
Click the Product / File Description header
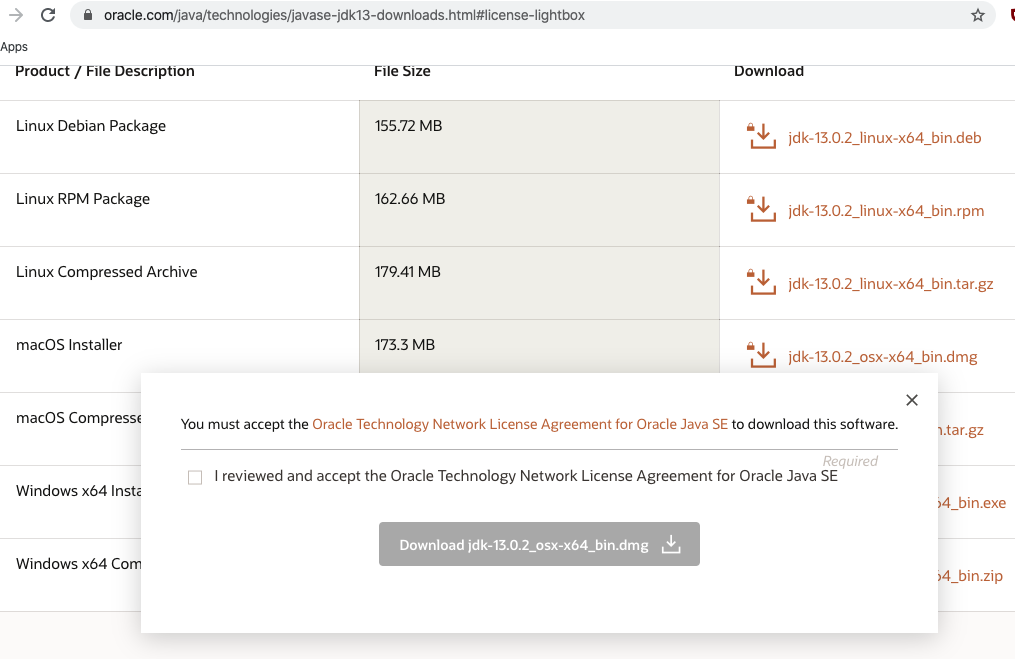click(x=105, y=71)
